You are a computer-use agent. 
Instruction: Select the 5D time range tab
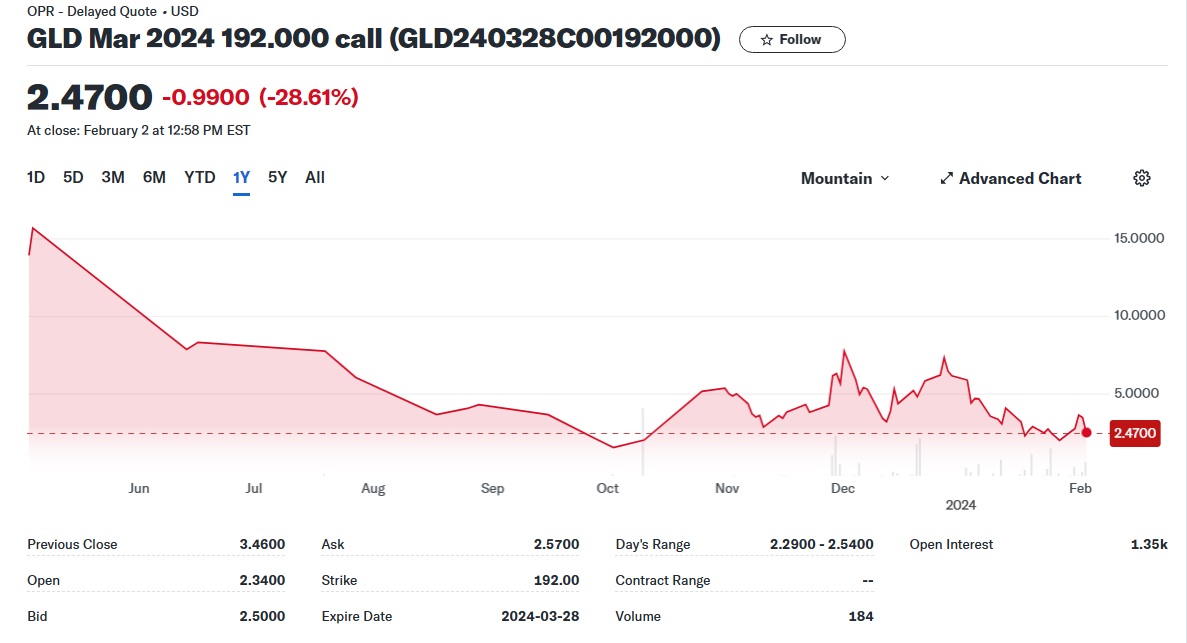(x=73, y=177)
